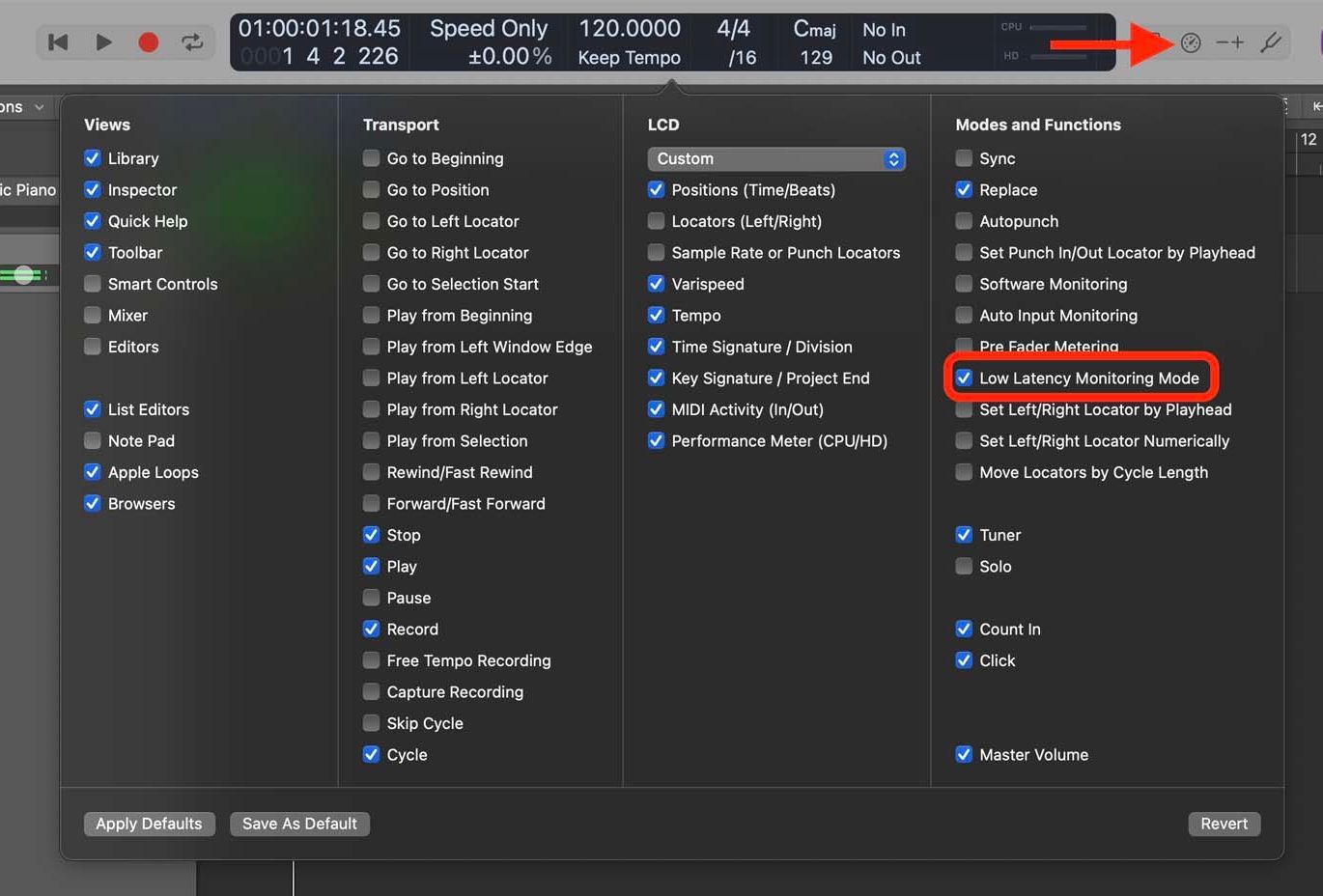Image resolution: width=1323 pixels, height=896 pixels.
Task: Click the 120.0000 tempo value in LCD
Action: tap(630, 29)
